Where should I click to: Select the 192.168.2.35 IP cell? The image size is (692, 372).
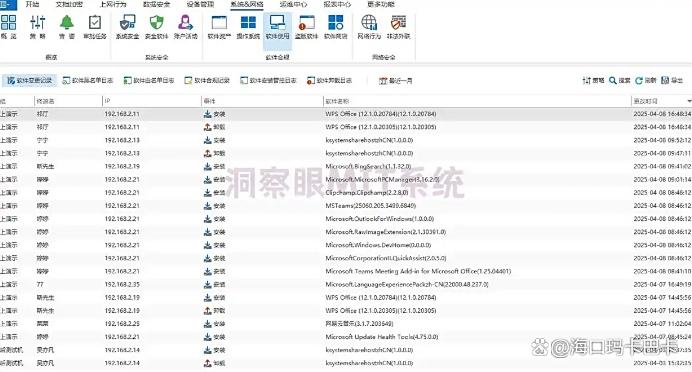click(x=122, y=284)
